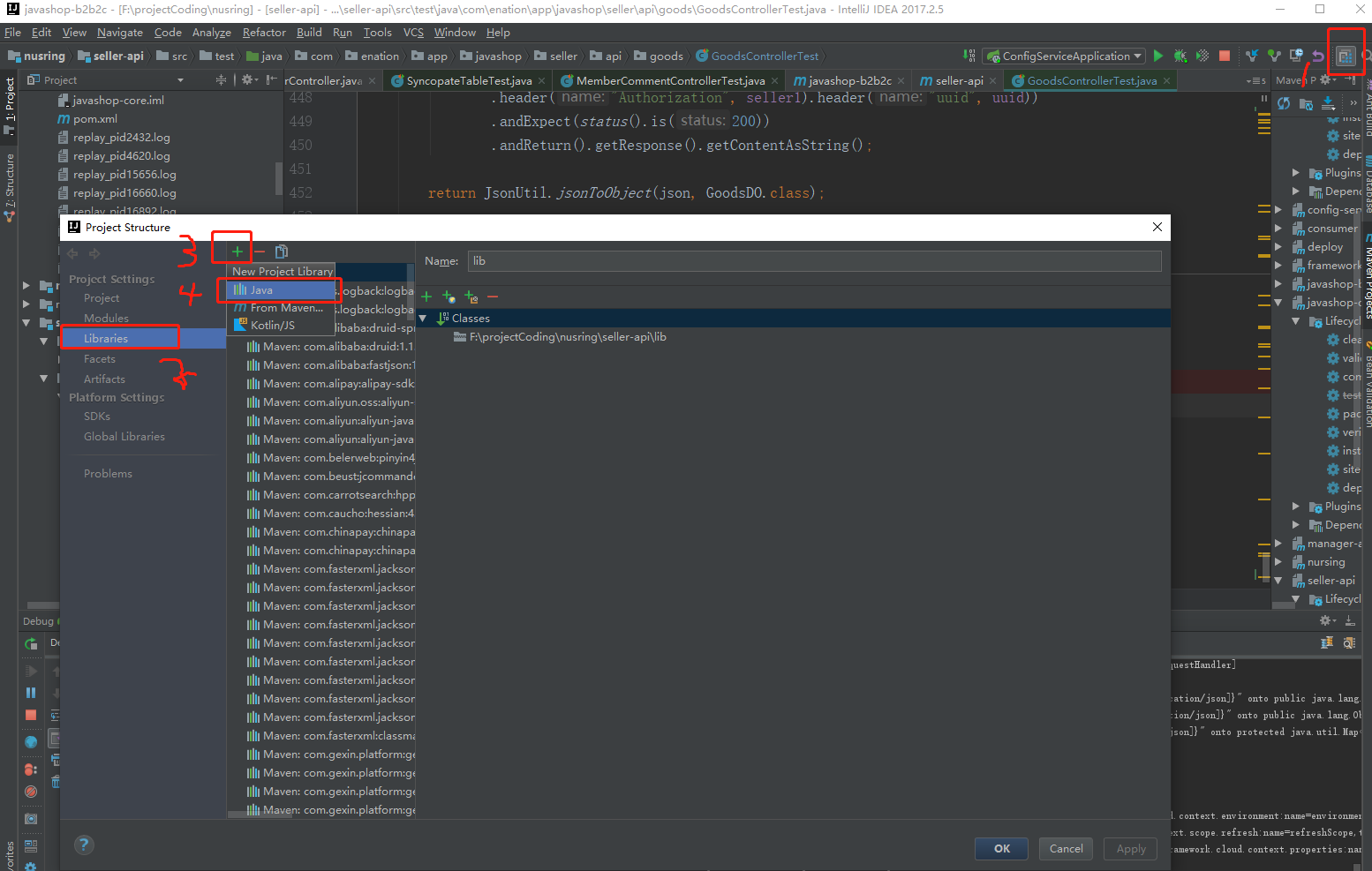Viewport: 1372px width, 871px height.
Task: Run ConfigServiceApplication with green play icon
Action: tap(1158, 56)
